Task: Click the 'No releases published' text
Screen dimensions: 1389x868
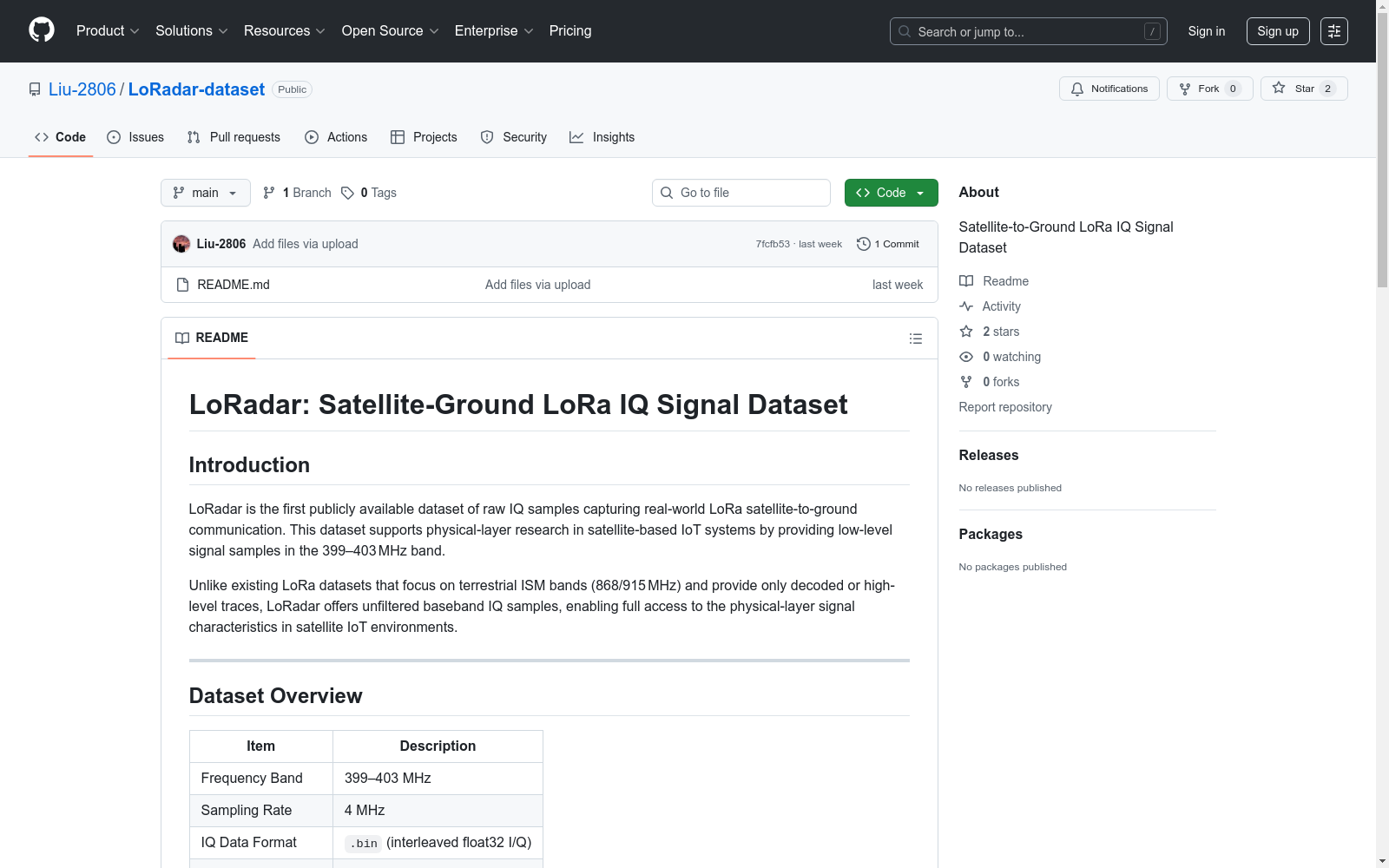Action: (1010, 488)
